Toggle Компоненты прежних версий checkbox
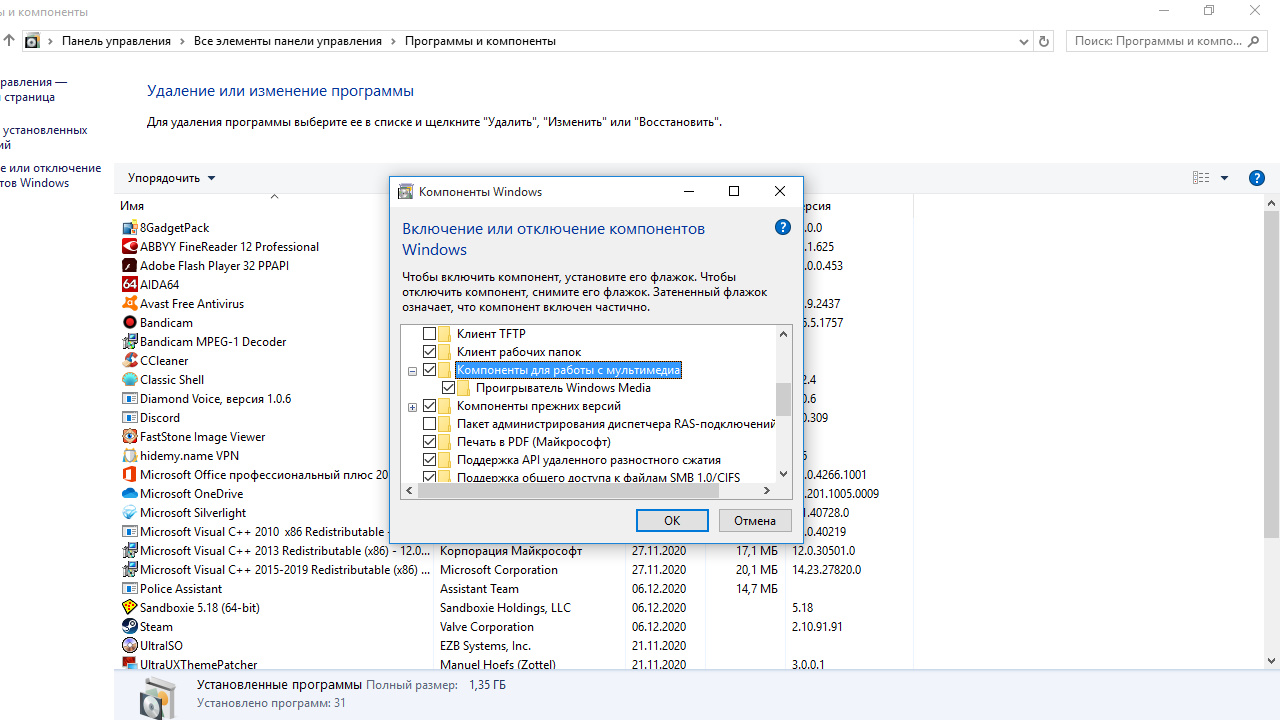 point(430,406)
